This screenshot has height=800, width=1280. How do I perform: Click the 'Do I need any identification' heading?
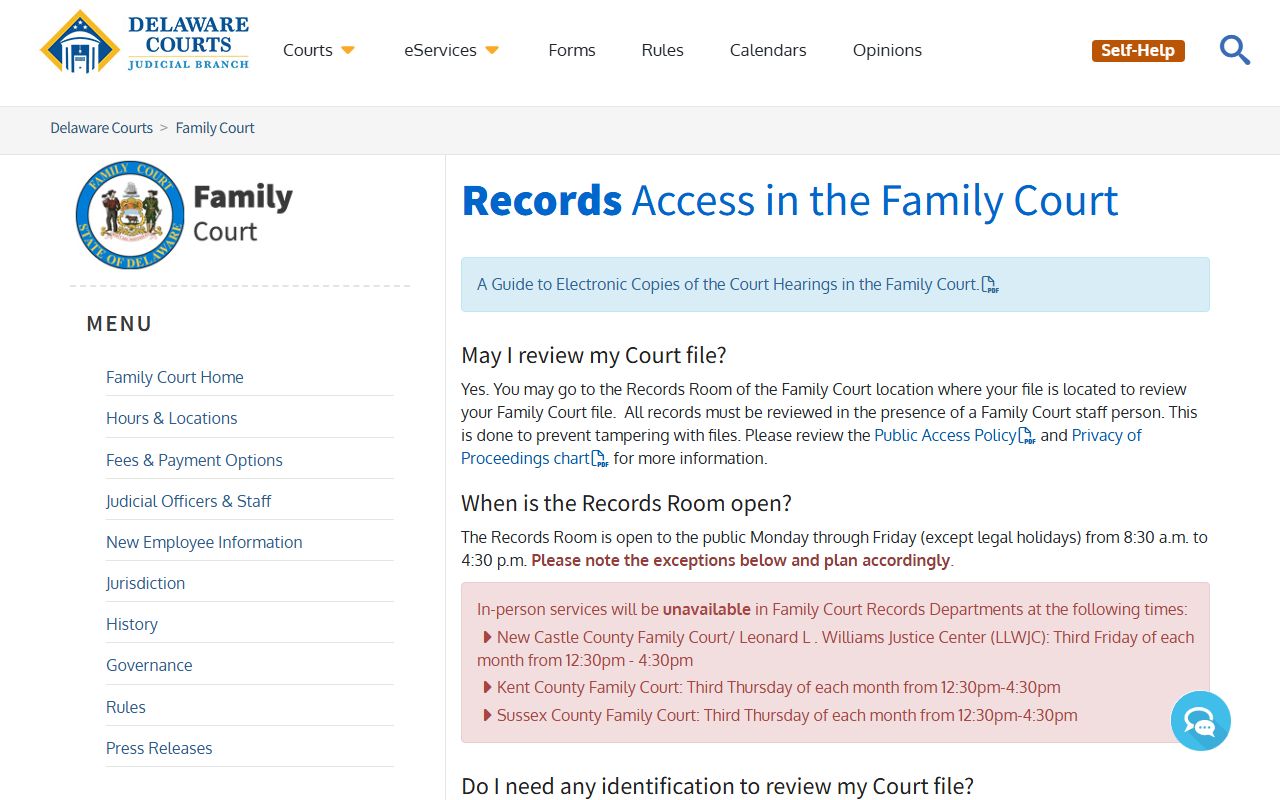point(717,786)
